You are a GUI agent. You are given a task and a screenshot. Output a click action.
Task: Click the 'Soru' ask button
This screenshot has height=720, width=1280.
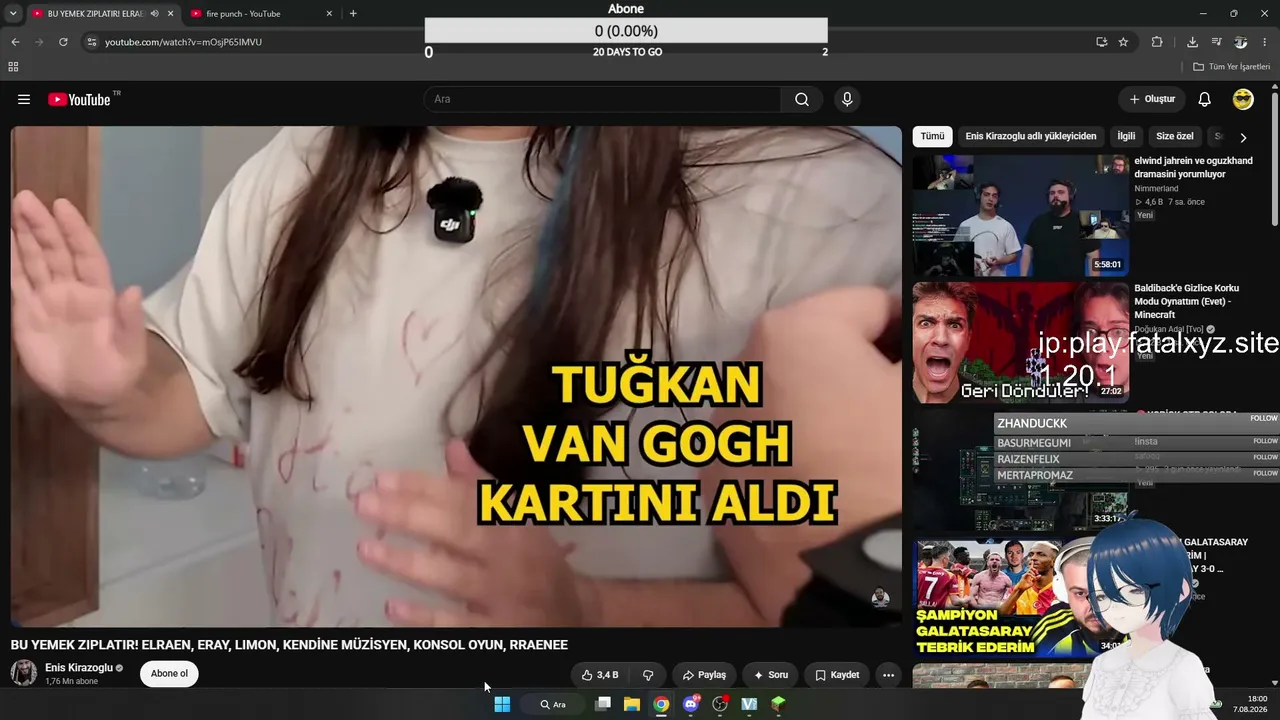coord(771,675)
